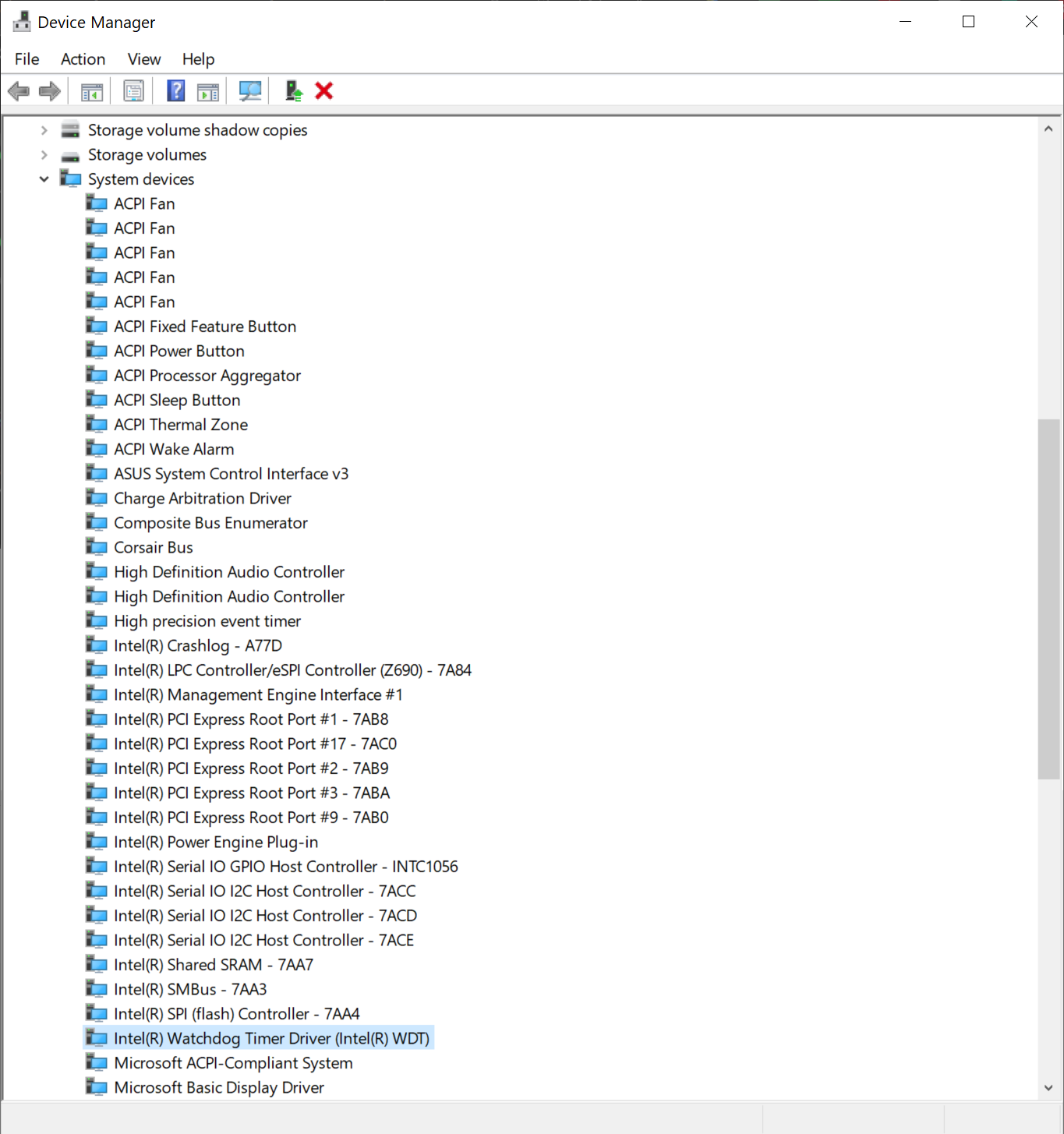Screen dimensions: 1064x1134
Task: Select Microsoft ACPI-Compliant System
Action: point(233,1063)
